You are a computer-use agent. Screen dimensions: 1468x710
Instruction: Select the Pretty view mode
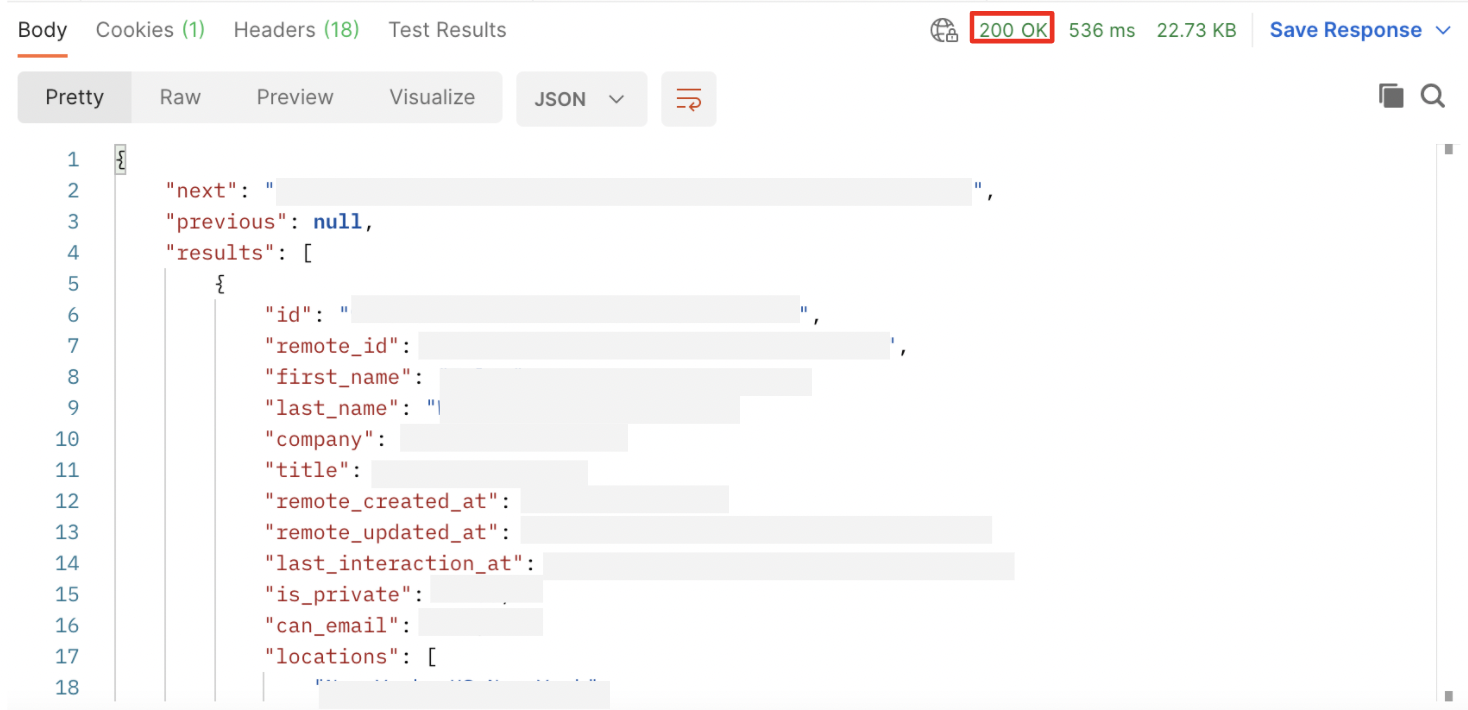click(74, 97)
